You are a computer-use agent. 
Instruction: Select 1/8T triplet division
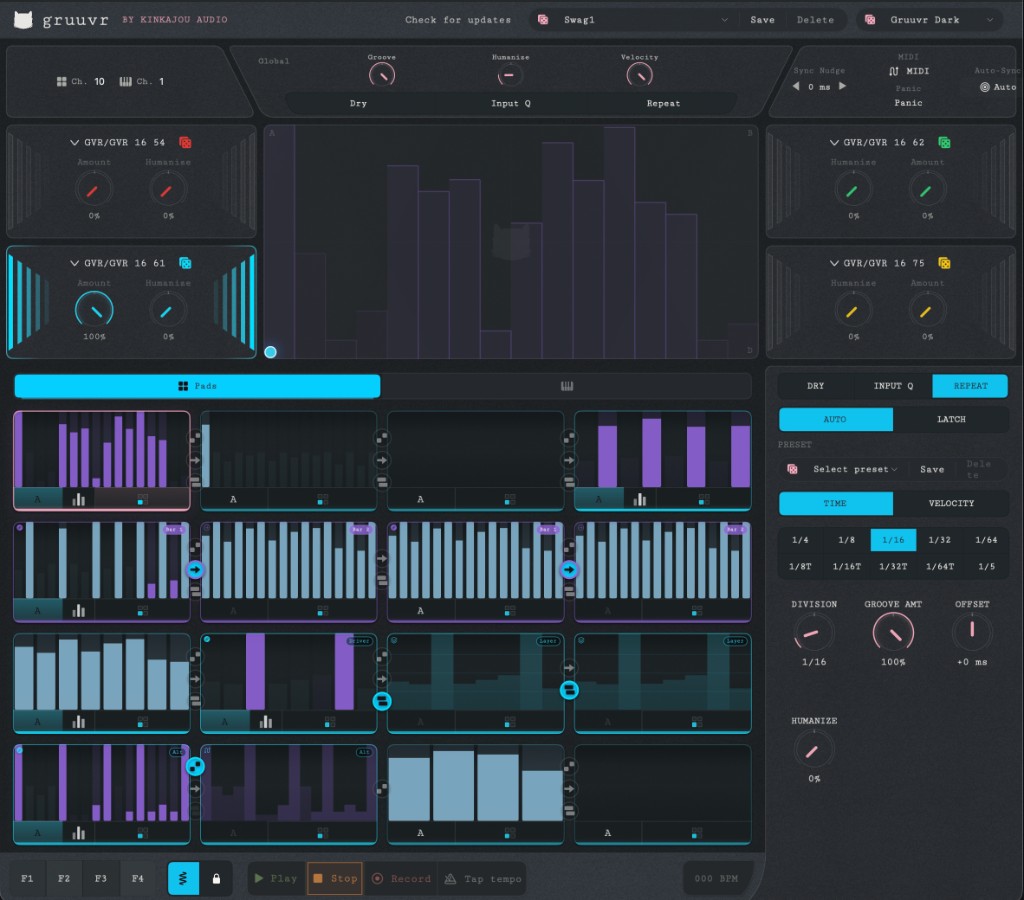[x=800, y=566]
